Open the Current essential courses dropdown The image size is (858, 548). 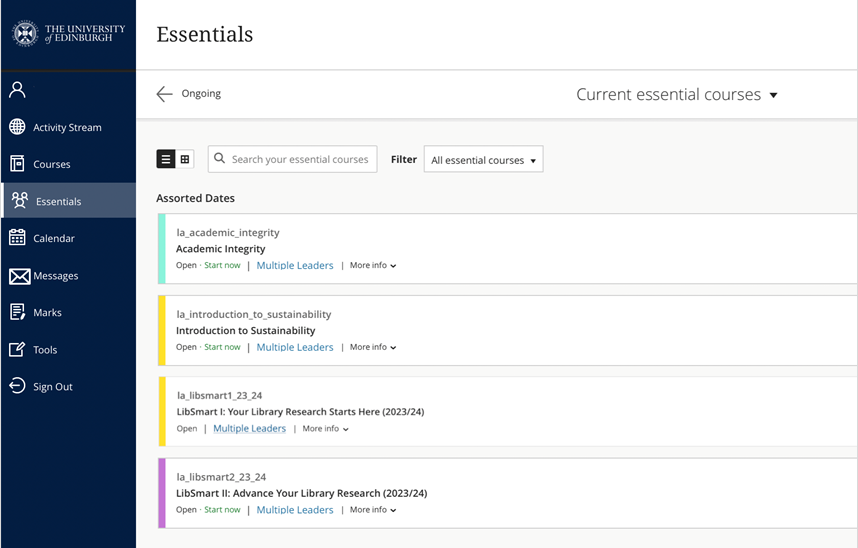click(x=677, y=94)
